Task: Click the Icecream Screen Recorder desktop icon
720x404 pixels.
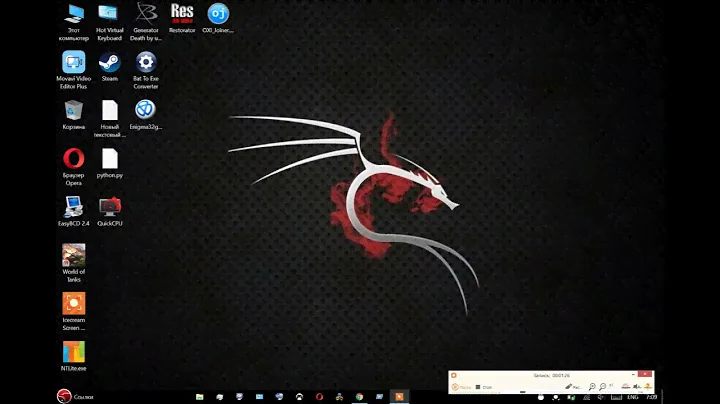Action: tap(74, 304)
